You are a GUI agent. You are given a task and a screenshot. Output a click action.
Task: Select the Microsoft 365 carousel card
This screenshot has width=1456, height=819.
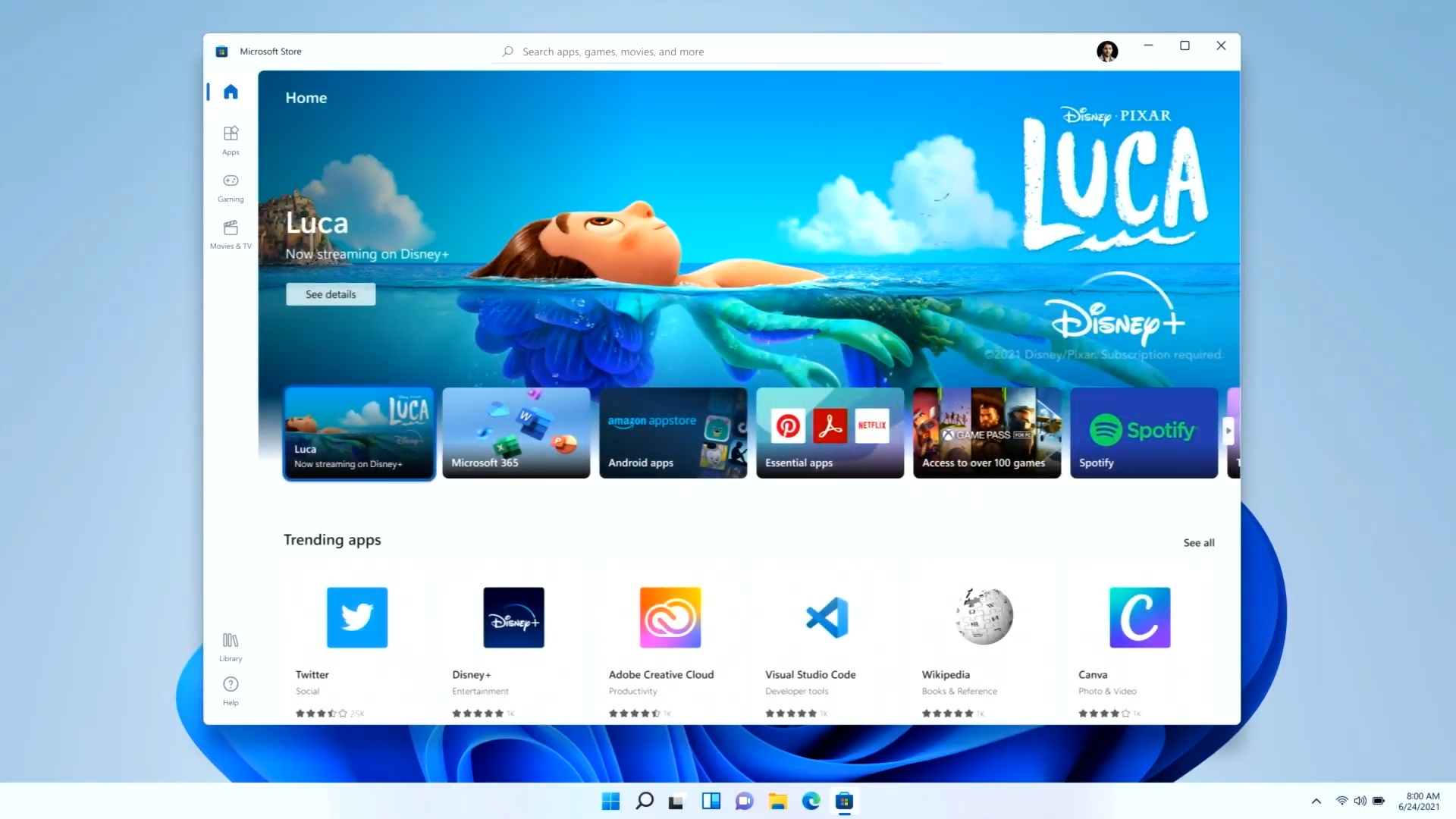(x=516, y=432)
